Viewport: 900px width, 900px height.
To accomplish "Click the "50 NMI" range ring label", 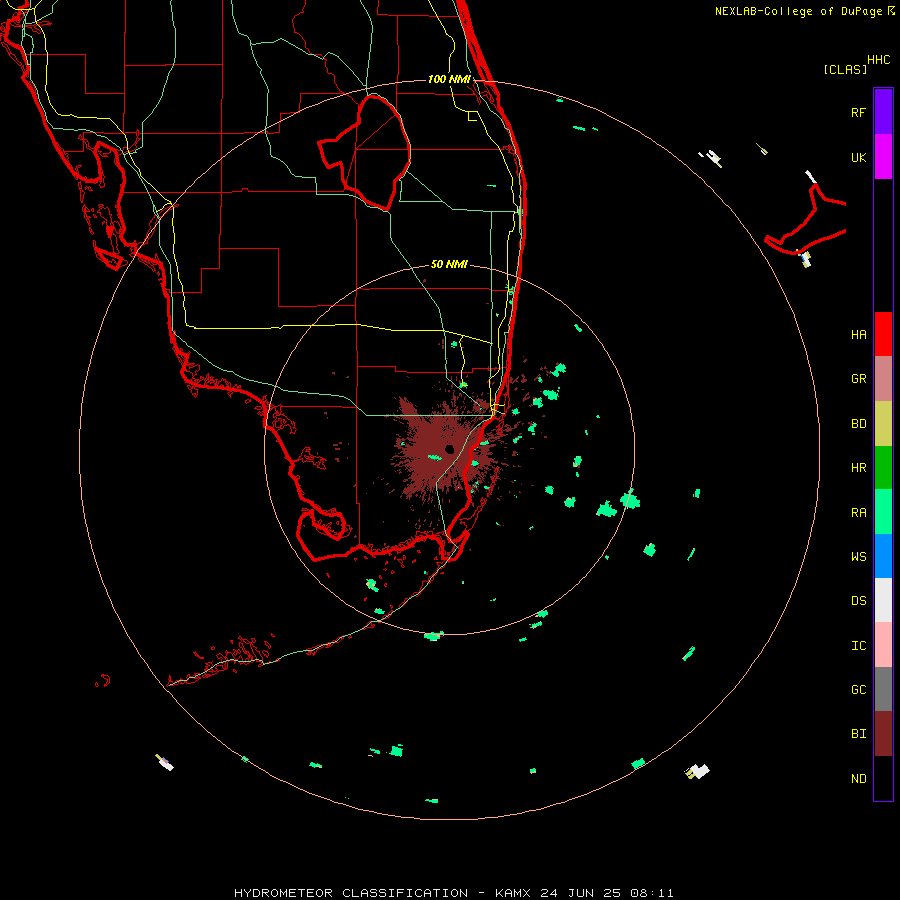I will pos(449,265).
